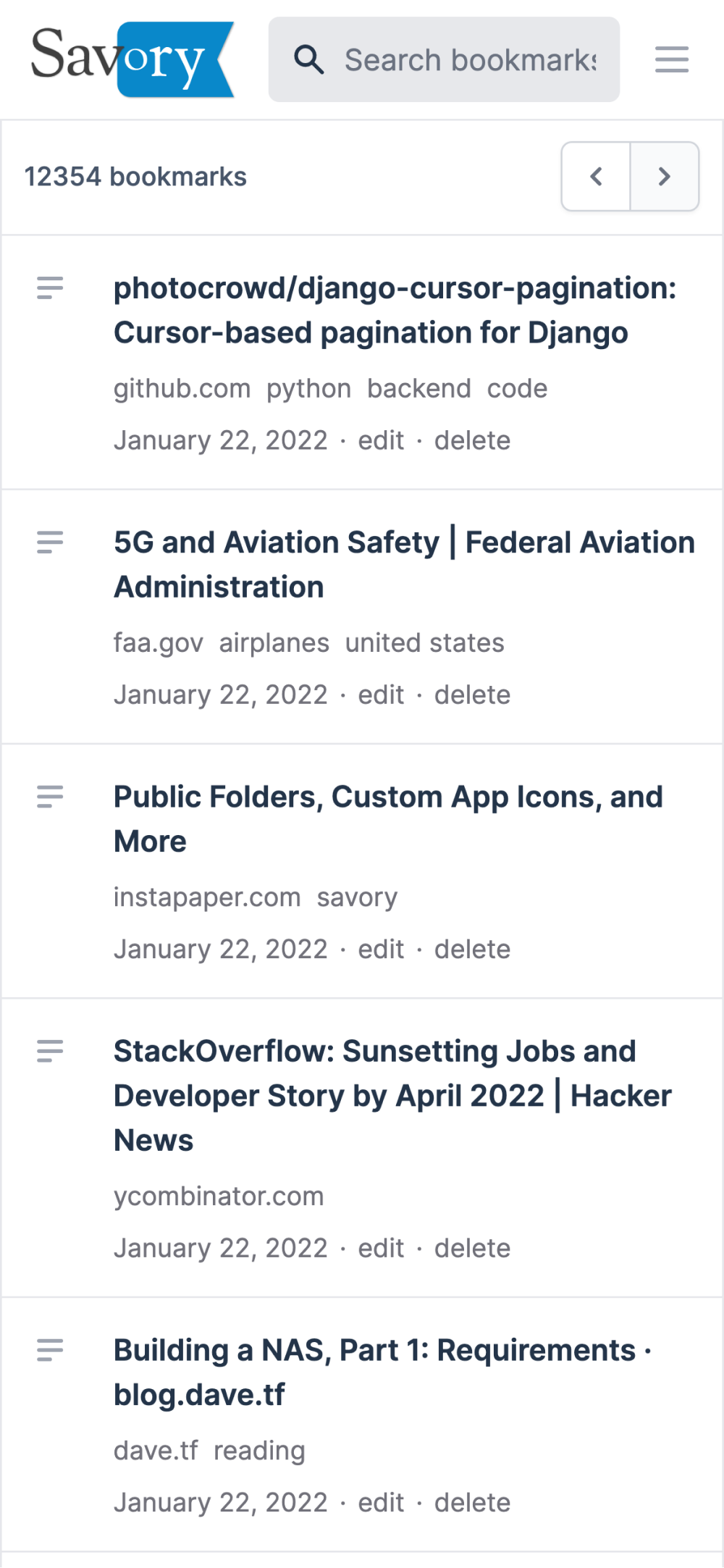Click the Savory logo
The height and width of the screenshot is (1568, 724).
(132, 59)
